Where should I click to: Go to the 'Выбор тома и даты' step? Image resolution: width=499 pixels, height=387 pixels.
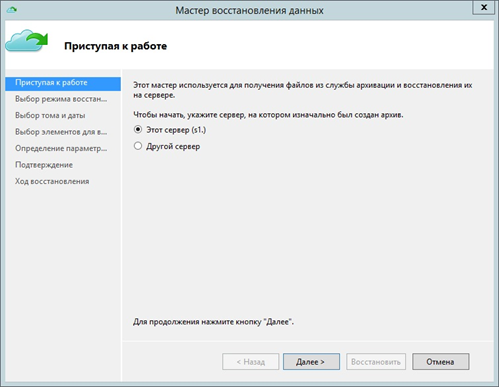(50, 115)
